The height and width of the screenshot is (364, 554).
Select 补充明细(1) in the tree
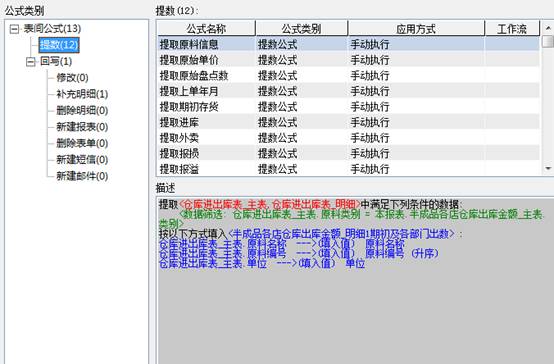pos(82,94)
